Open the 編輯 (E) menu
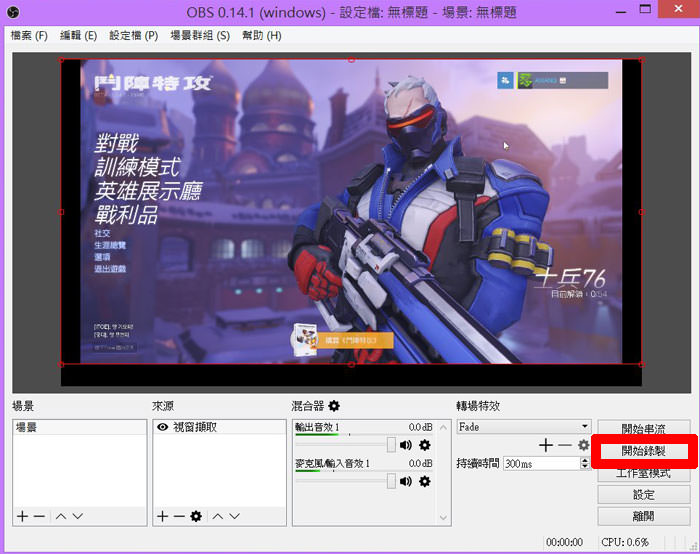This screenshot has width=700, height=554. [78, 35]
